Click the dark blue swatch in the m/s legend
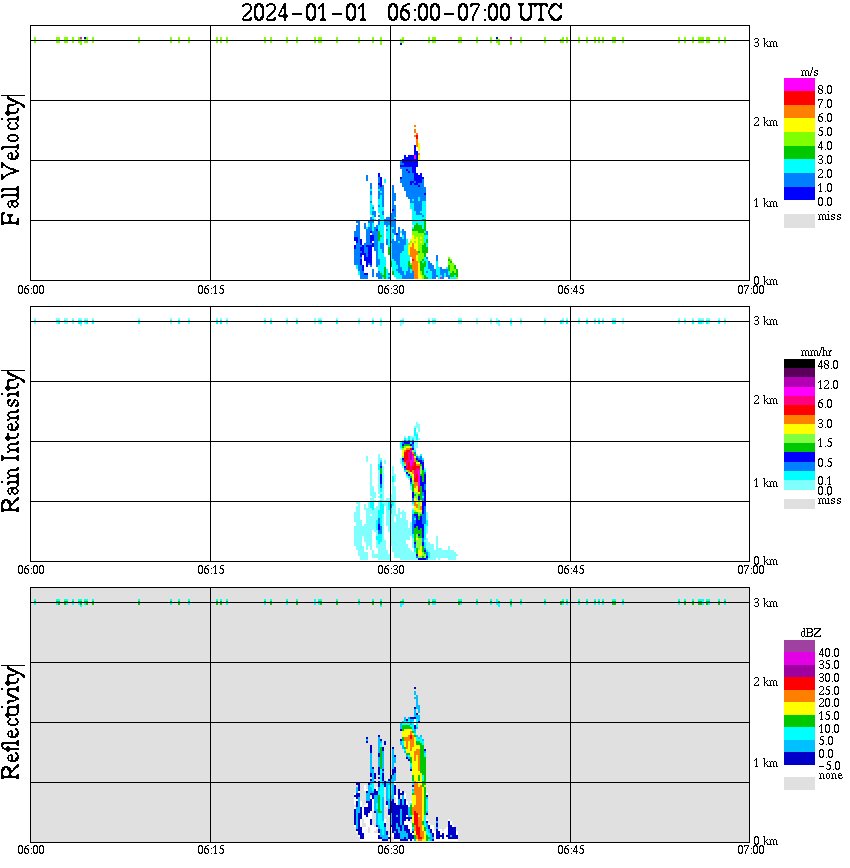The image size is (850, 868). point(799,193)
